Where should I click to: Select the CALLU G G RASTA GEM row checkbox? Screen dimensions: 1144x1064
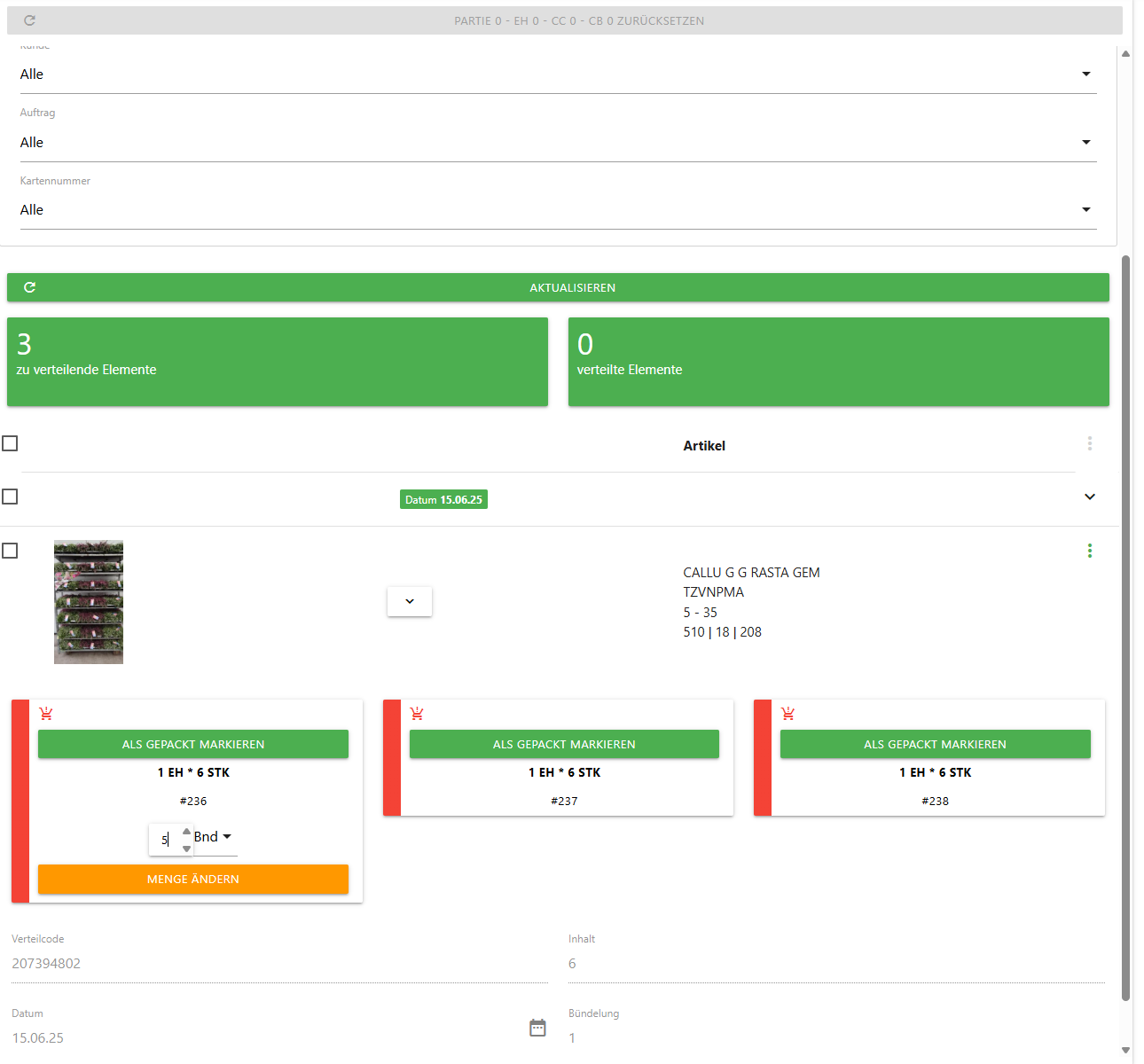pyautogui.click(x=10, y=551)
